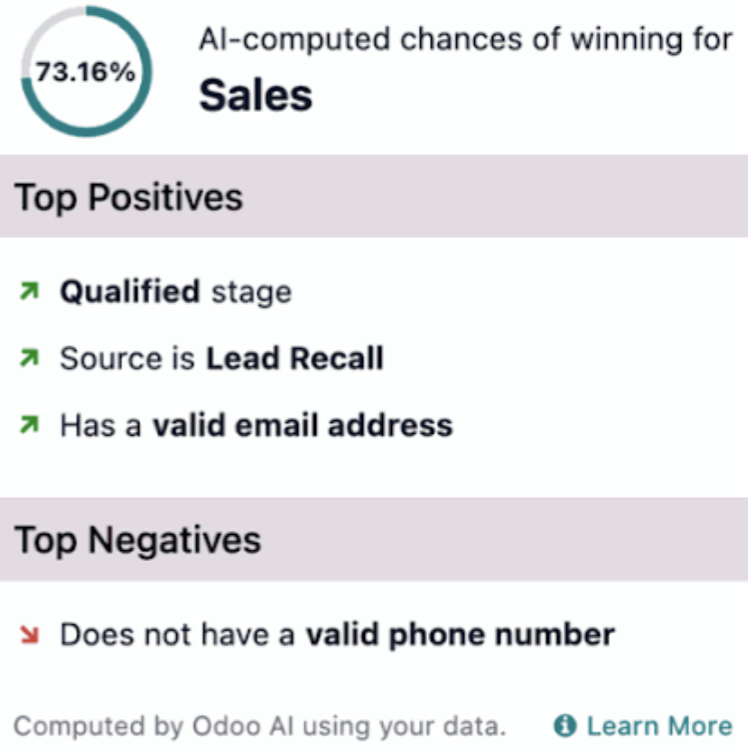Click the words Source is

pos(127,359)
